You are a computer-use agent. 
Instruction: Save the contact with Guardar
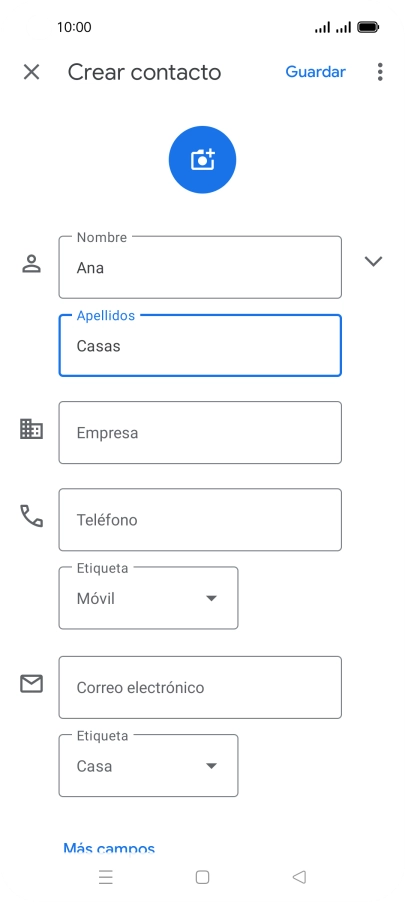(x=315, y=72)
